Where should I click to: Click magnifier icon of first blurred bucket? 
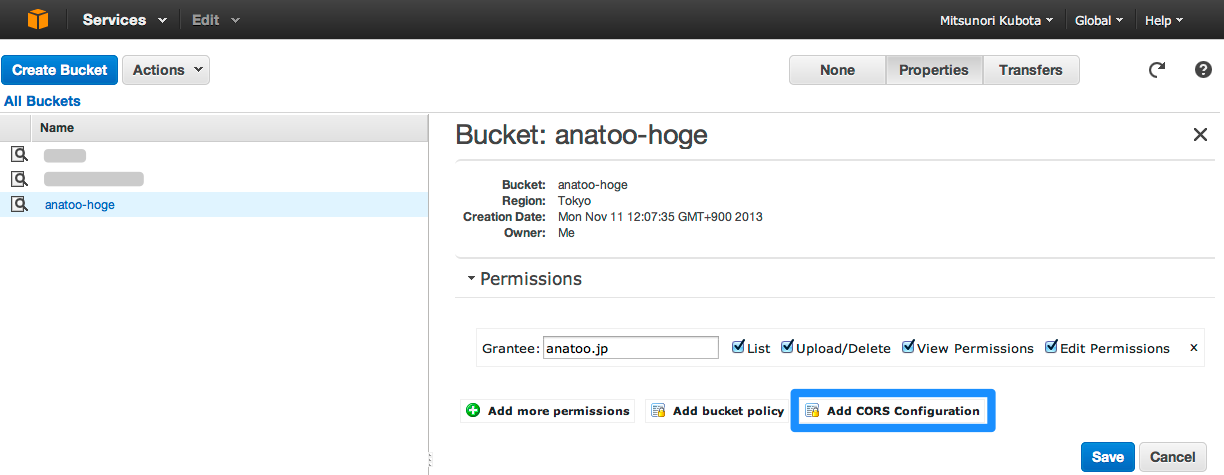(x=19, y=155)
